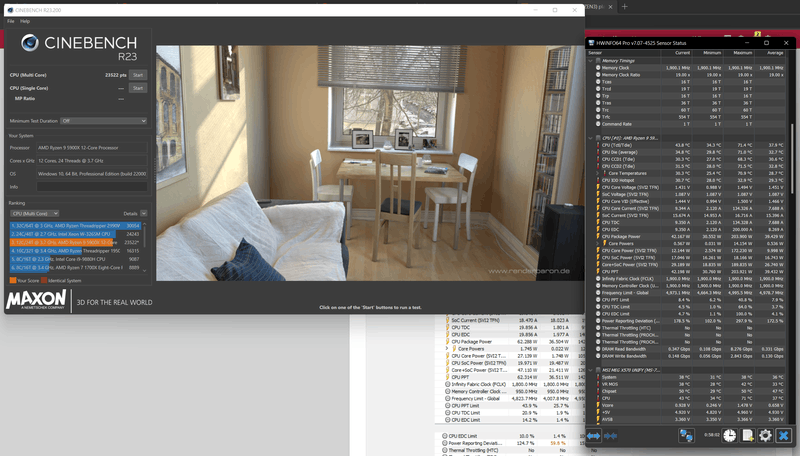This screenshot has width=800, height=456.
Task: Select ranking row Threadripper 195C
Action: click(75, 251)
